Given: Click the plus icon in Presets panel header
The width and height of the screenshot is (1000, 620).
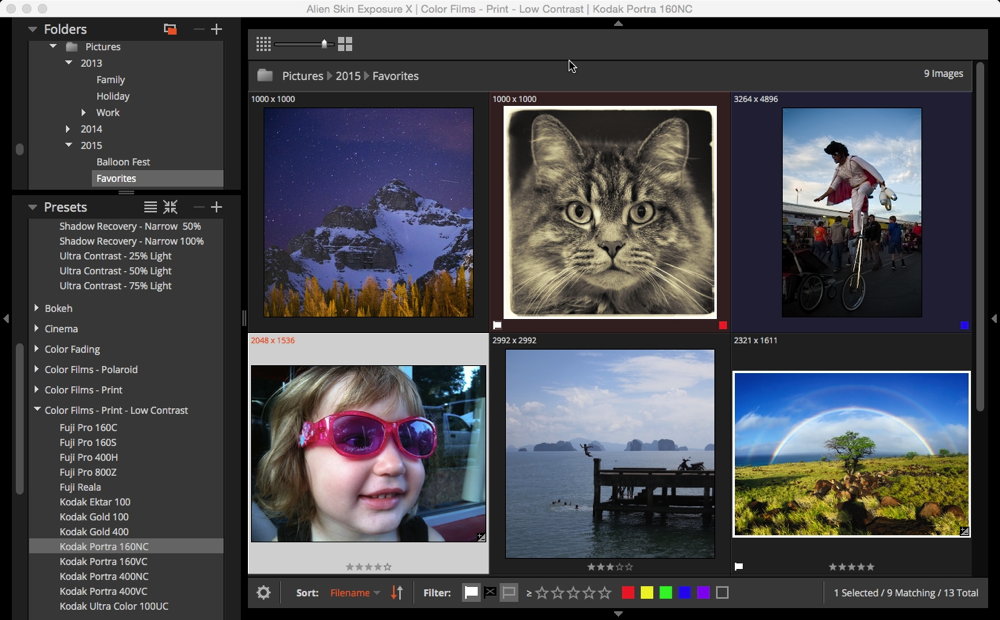Looking at the screenshot, I should (x=216, y=207).
